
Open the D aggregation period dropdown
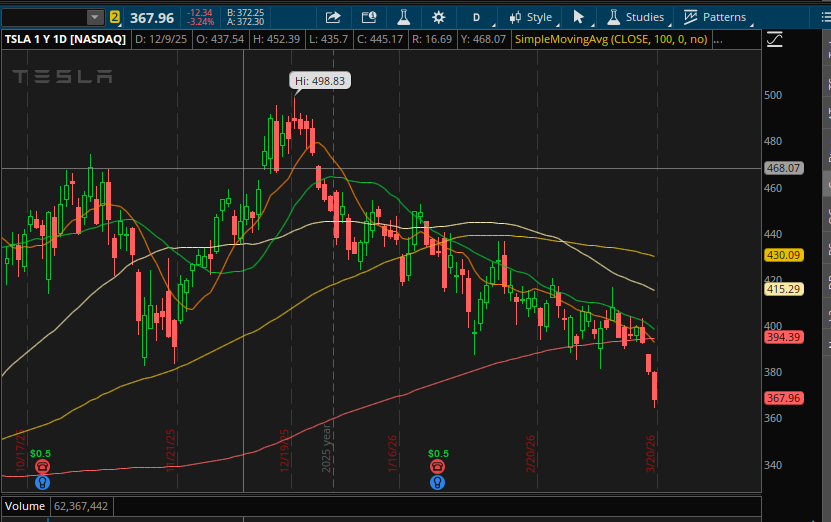click(x=478, y=17)
